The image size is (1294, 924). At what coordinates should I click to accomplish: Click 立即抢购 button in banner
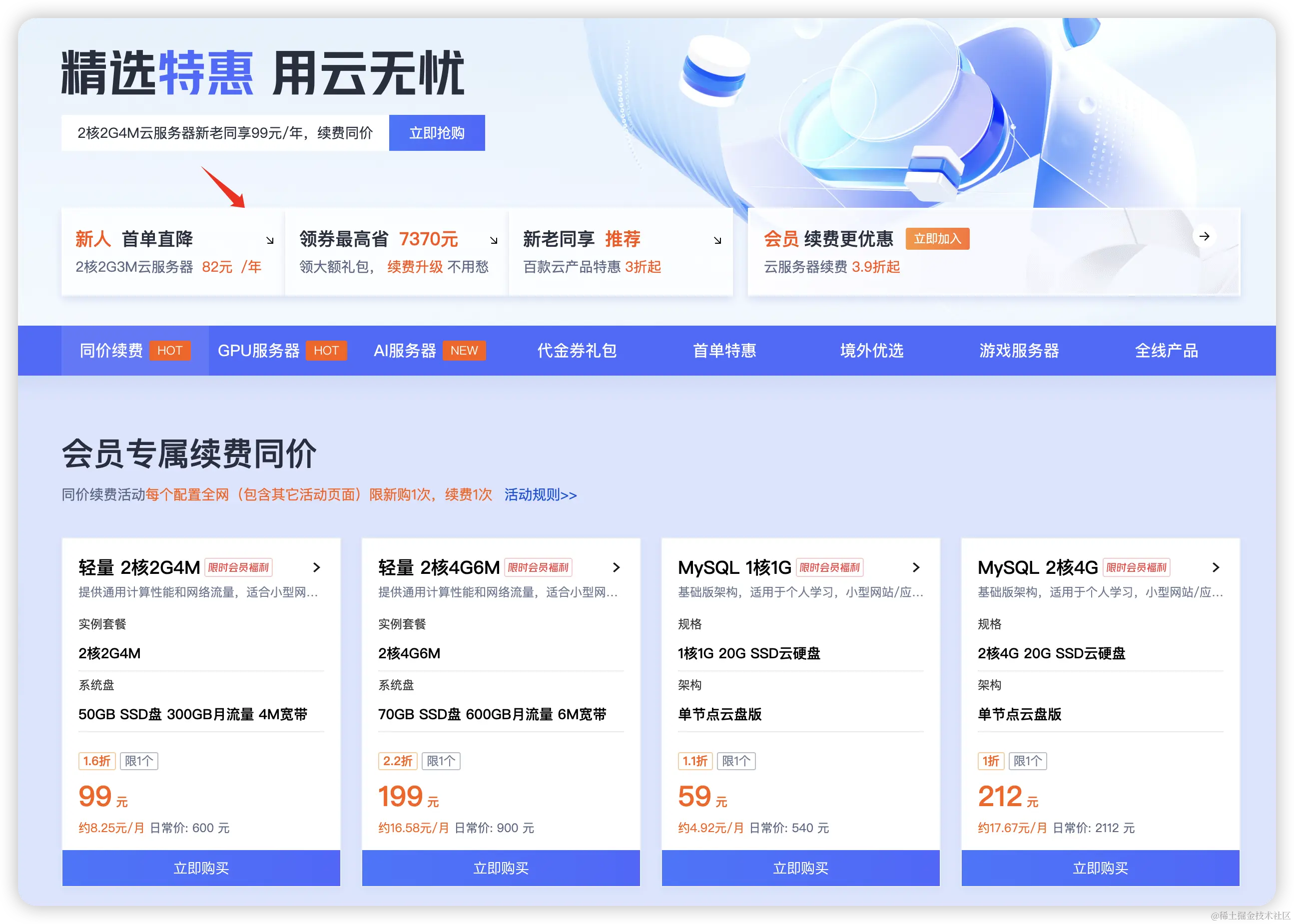[437, 133]
